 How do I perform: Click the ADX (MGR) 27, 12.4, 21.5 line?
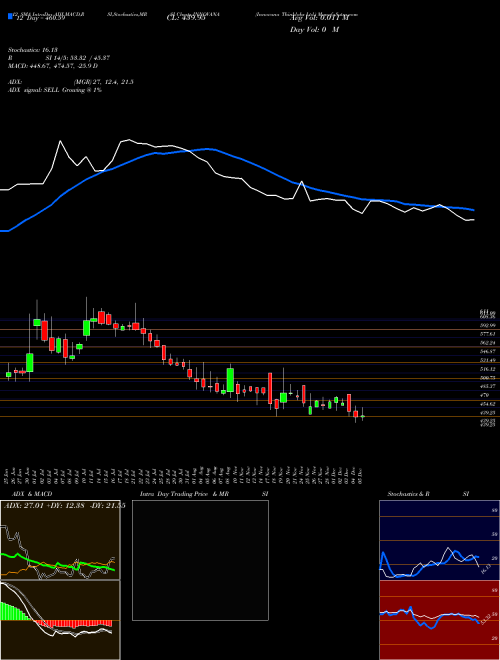coord(71,82)
